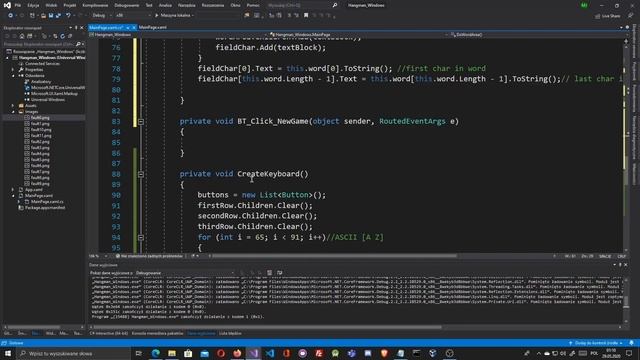Click the Live Share button
The image size is (640, 360).
click(x=608, y=16)
